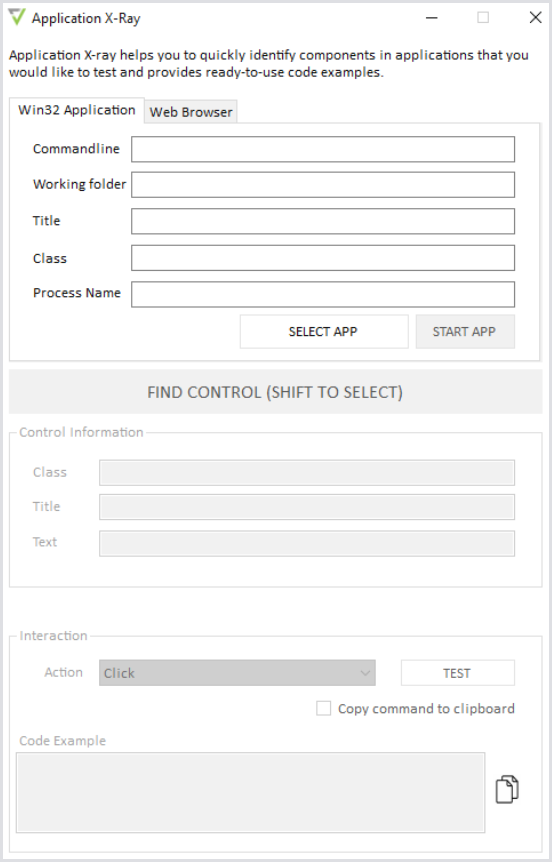Click the SELECT APP button
Image resolution: width=552 pixels, height=862 pixels.
tap(324, 331)
